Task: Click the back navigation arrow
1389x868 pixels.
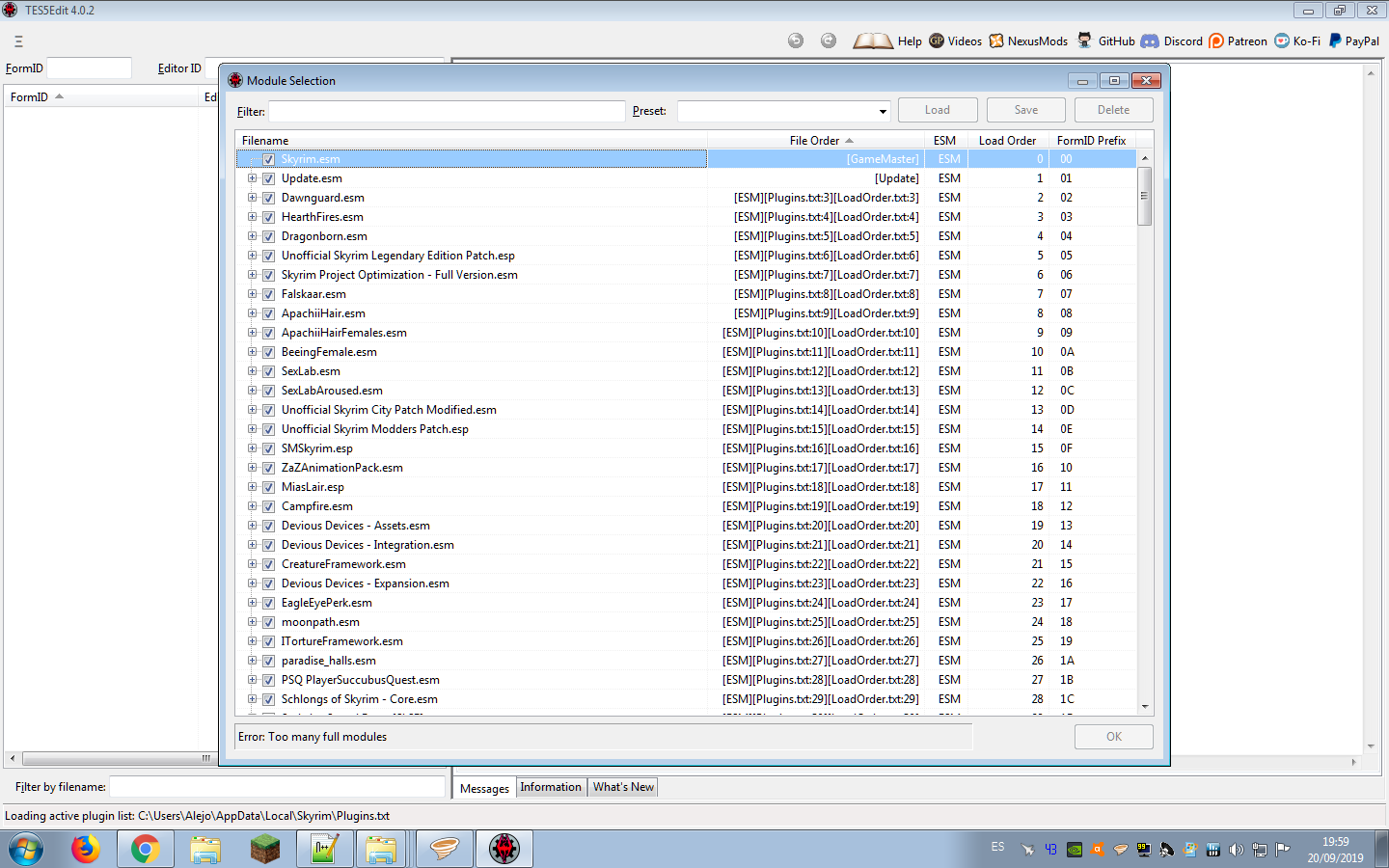Action: (796, 41)
